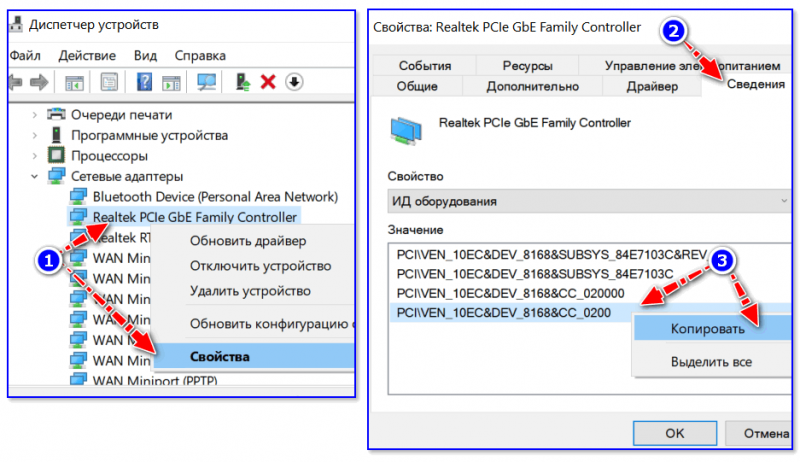Image resolution: width=800 pixels, height=462 pixels.
Task: Click the Device Manager title bar icon
Action: coord(16,24)
